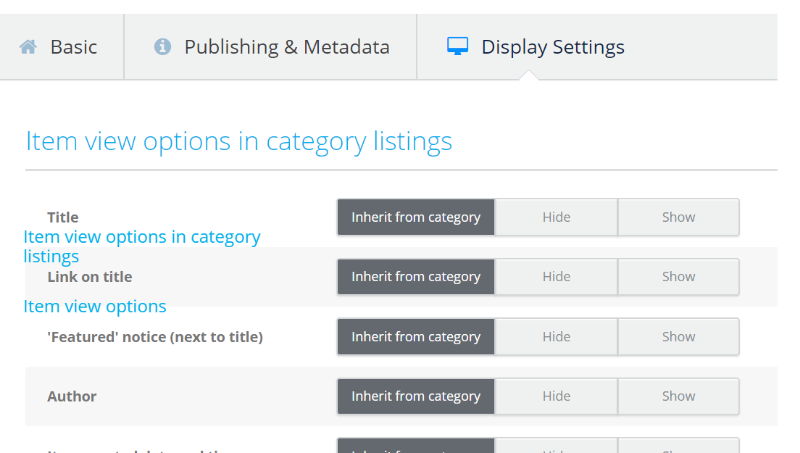
Task: Click the "'Featured' notice (next to title)" label
Action: point(155,337)
